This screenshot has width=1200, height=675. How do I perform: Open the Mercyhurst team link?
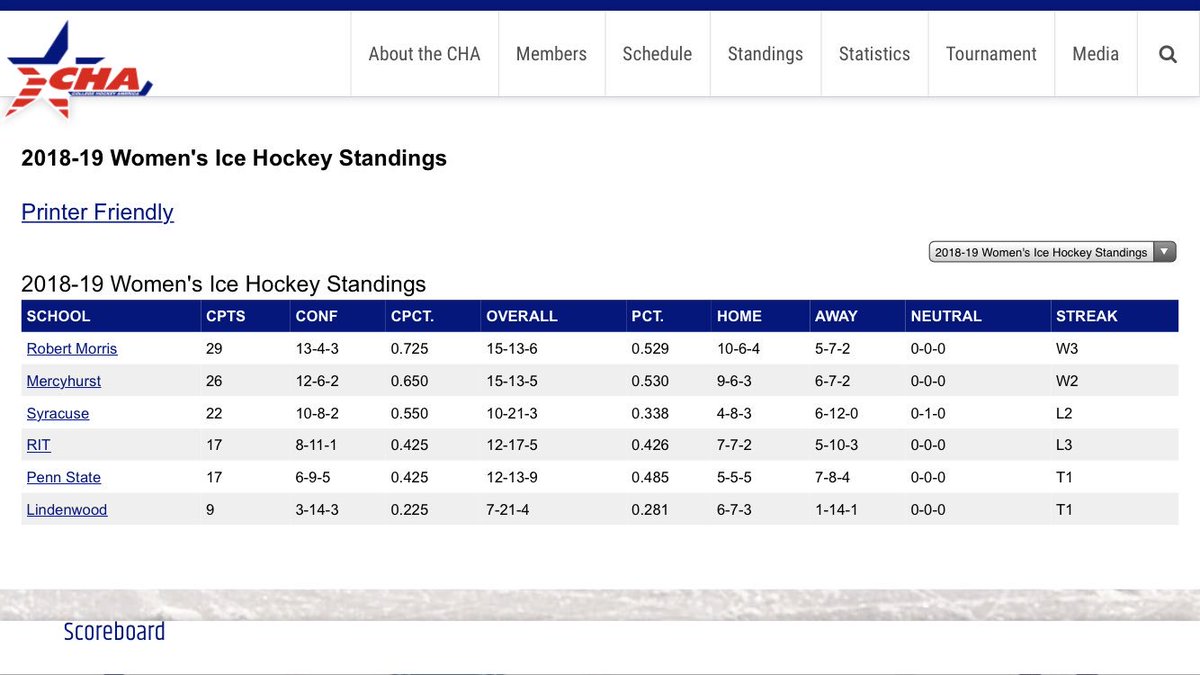point(64,381)
